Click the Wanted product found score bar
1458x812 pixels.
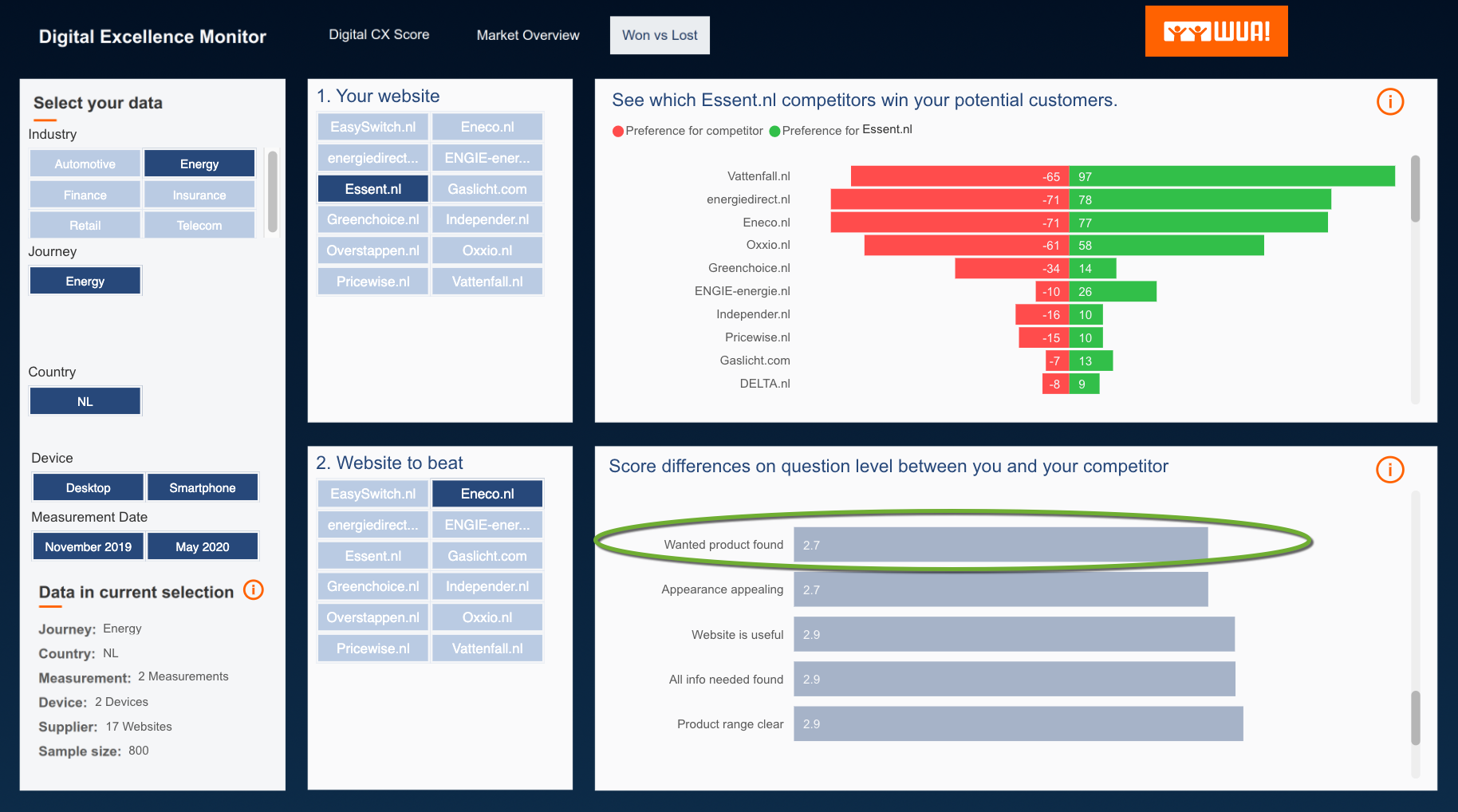click(1000, 545)
